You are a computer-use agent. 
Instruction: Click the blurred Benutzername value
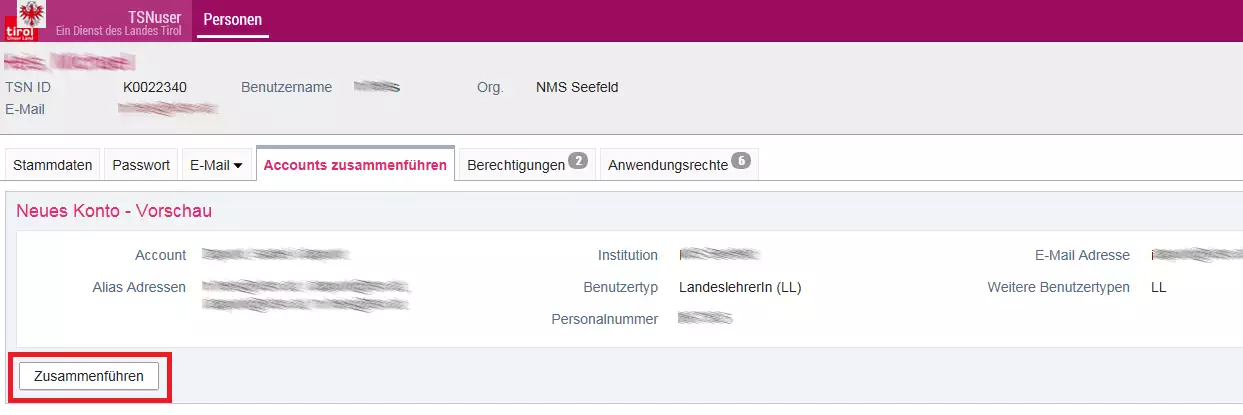pos(377,87)
